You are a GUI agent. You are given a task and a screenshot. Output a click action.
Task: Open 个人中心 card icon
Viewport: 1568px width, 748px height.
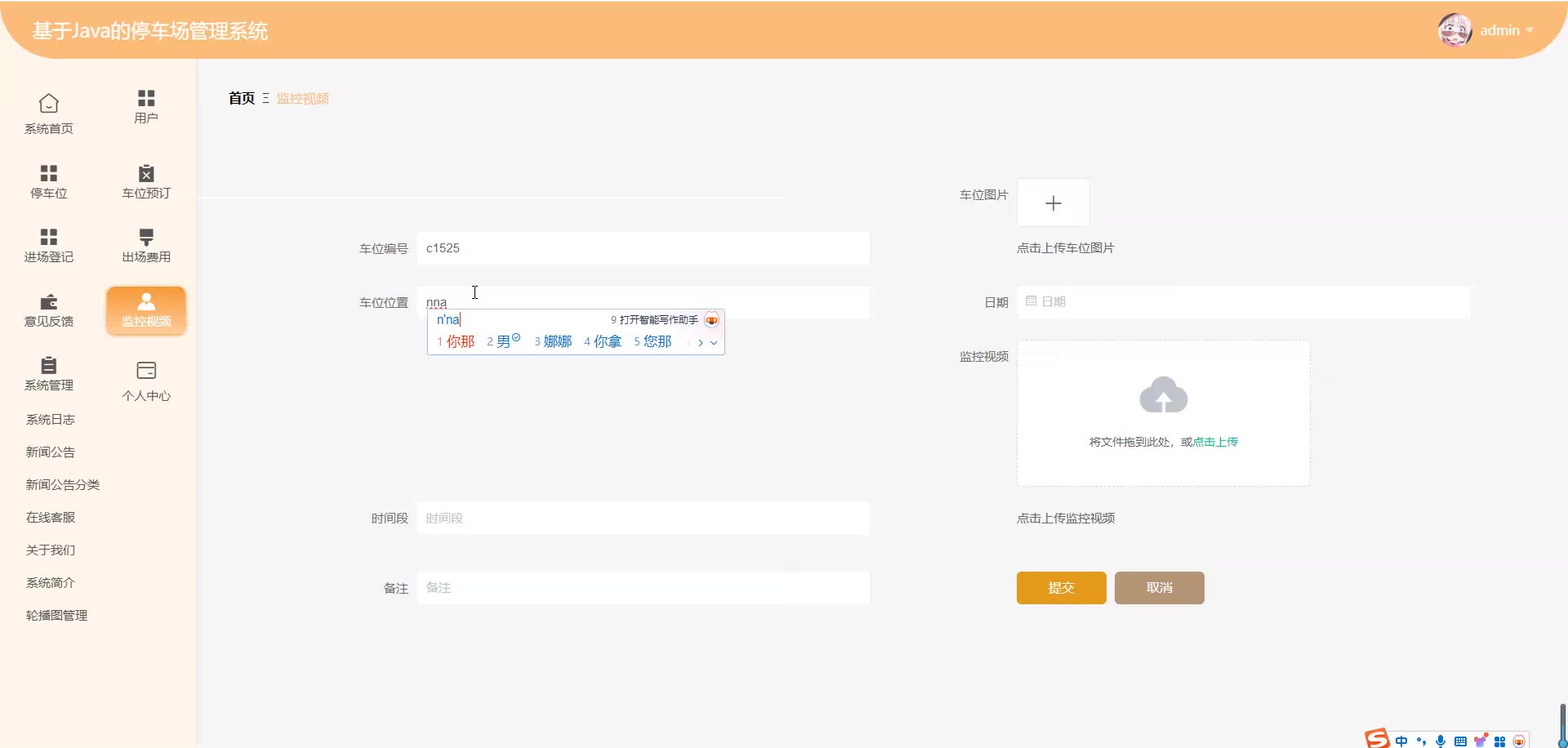coord(146,371)
